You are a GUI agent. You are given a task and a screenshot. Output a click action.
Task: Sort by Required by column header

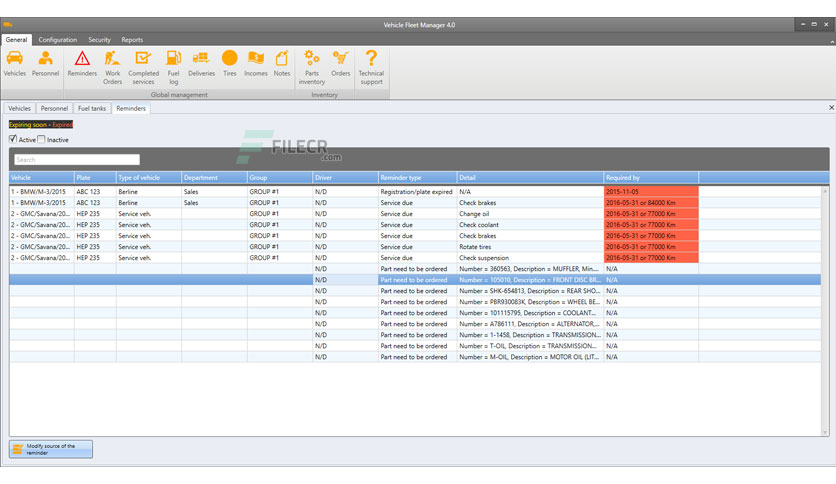point(651,178)
